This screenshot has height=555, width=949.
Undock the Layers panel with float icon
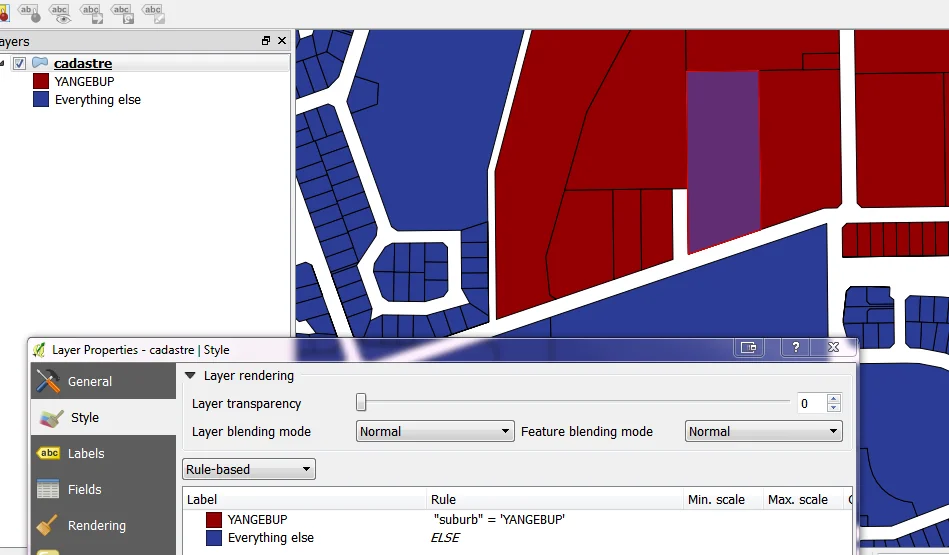click(x=266, y=41)
